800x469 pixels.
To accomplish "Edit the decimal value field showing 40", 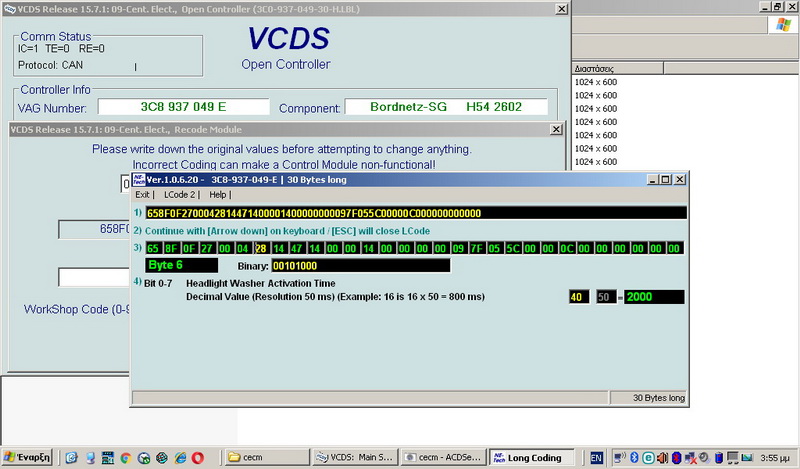I will point(579,297).
